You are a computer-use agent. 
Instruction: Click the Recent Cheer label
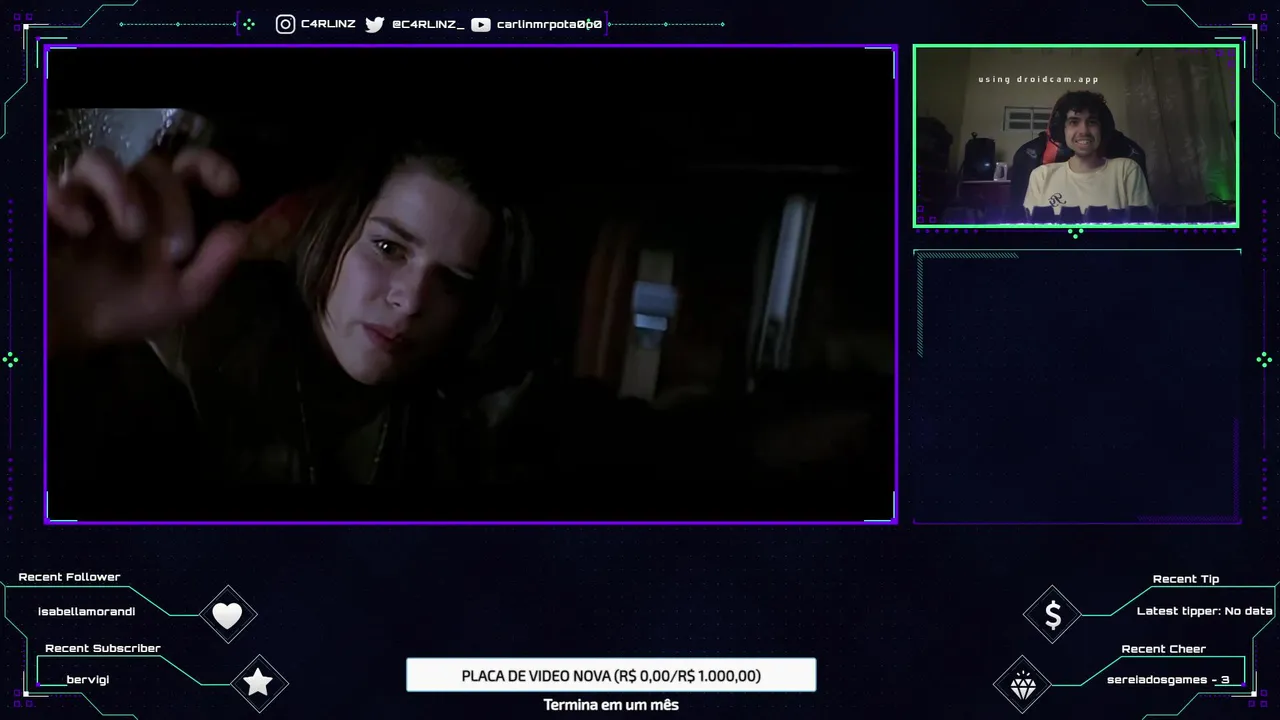coord(1163,648)
